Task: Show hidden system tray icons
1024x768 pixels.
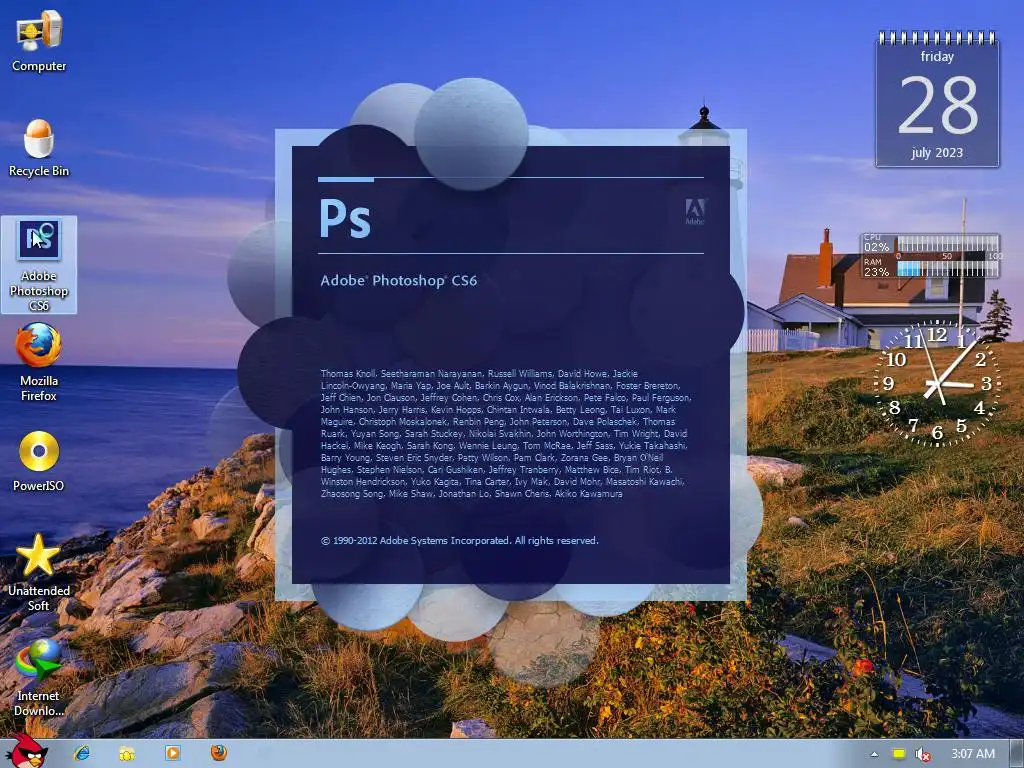Action: pyautogui.click(x=874, y=754)
